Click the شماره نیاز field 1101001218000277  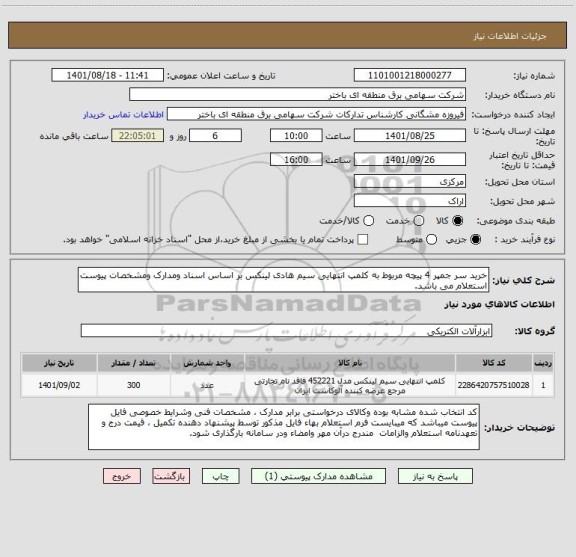tap(410, 75)
